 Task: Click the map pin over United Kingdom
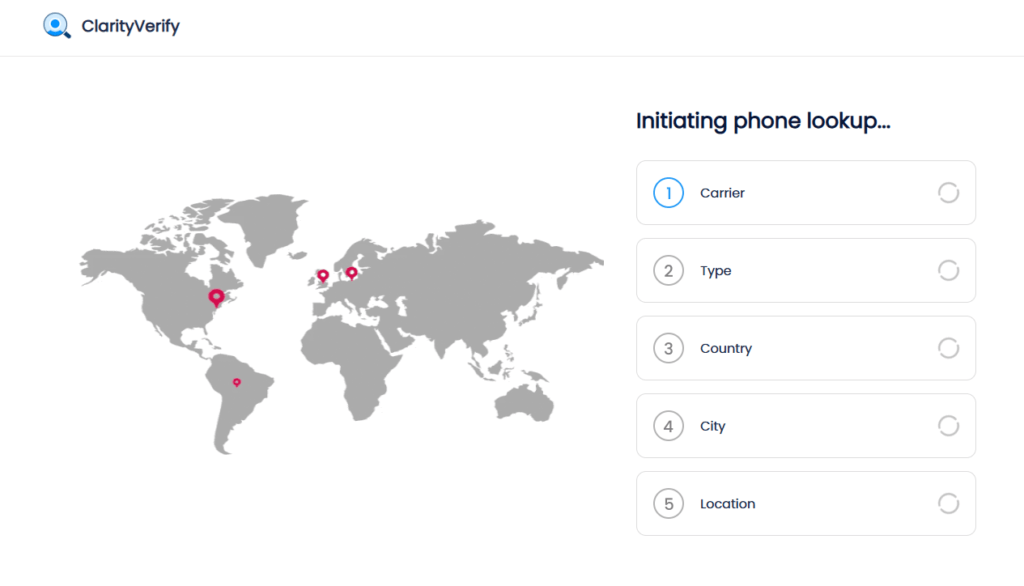coord(322,275)
